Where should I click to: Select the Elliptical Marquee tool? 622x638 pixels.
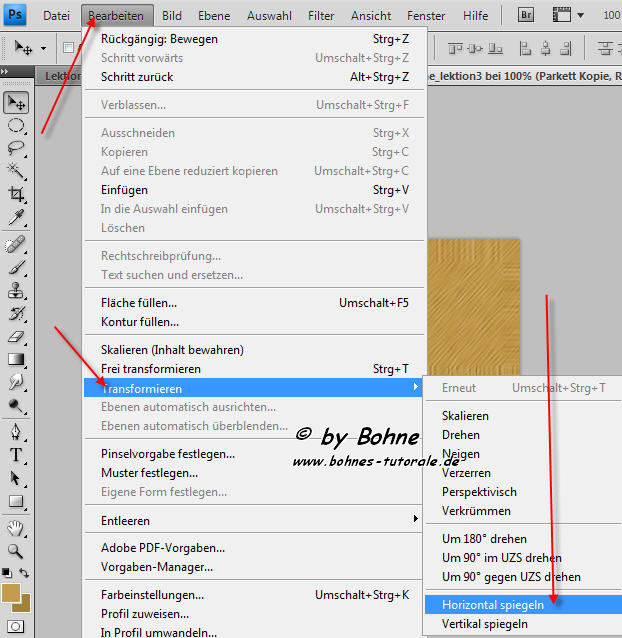coord(16,126)
